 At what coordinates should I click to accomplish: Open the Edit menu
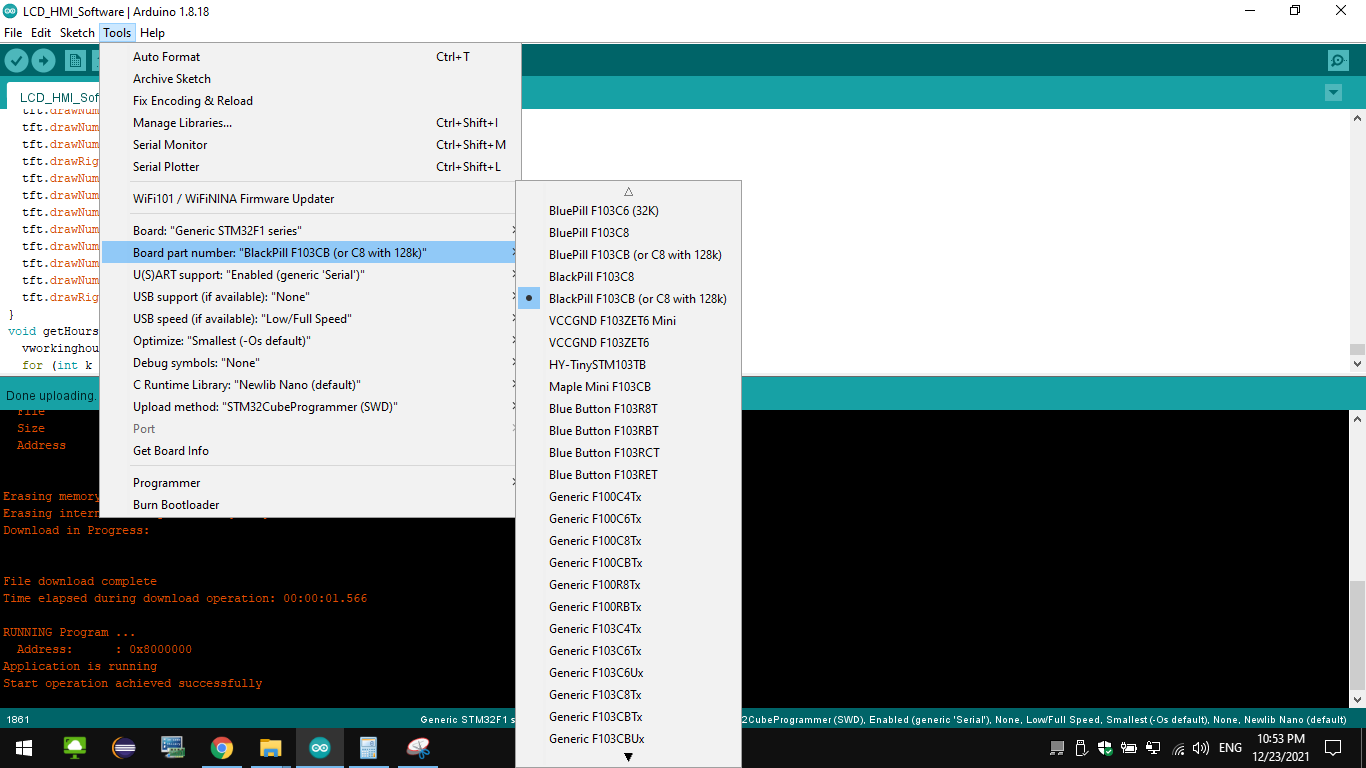(x=40, y=33)
